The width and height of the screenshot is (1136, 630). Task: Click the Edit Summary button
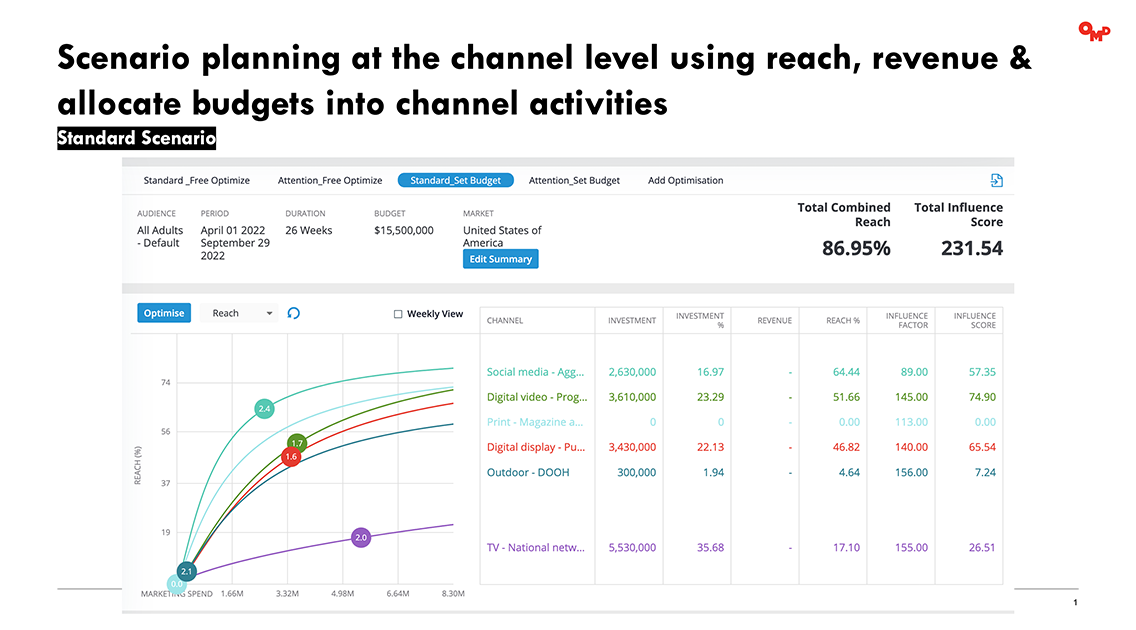tap(500, 258)
